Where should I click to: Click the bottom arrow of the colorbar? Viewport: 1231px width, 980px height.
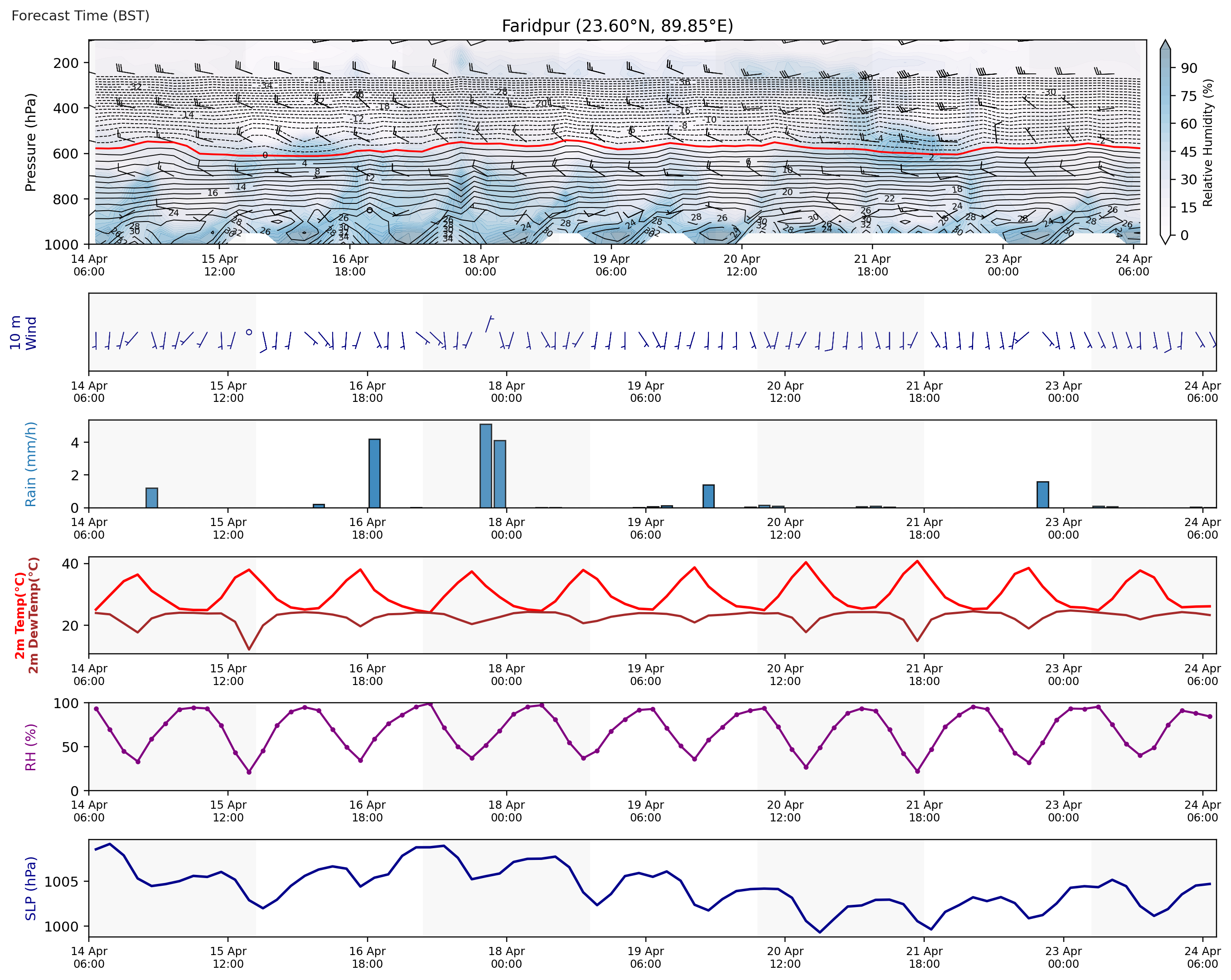pos(1165,239)
